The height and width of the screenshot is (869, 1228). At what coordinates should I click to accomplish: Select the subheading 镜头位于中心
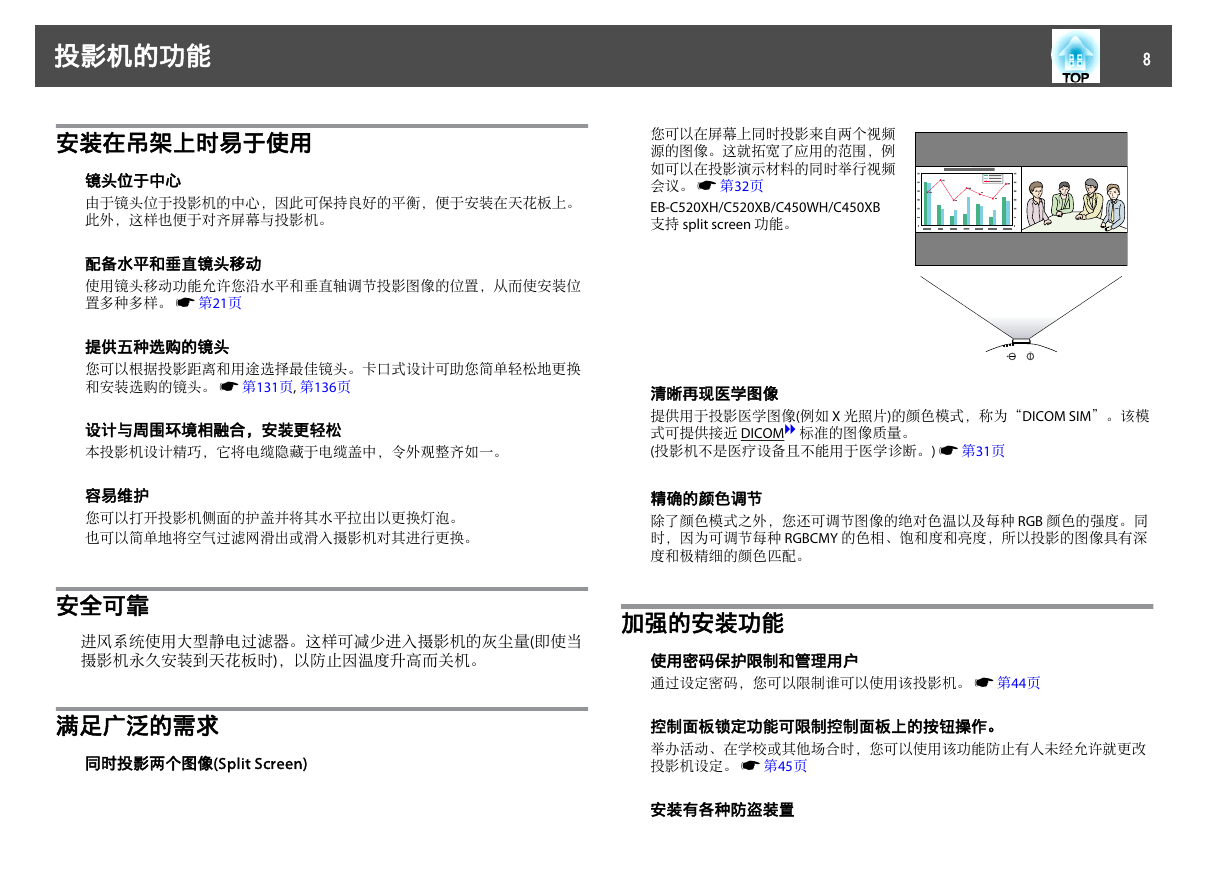(x=133, y=181)
